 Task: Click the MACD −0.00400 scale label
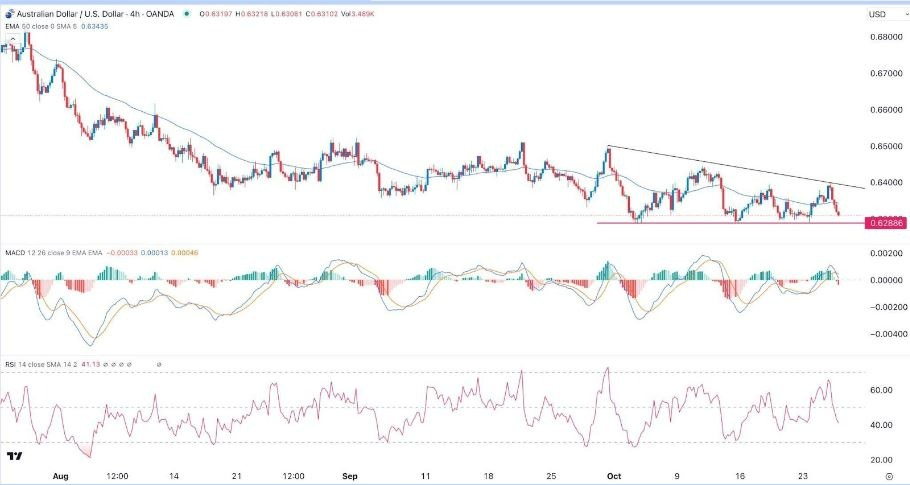click(887, 334)
